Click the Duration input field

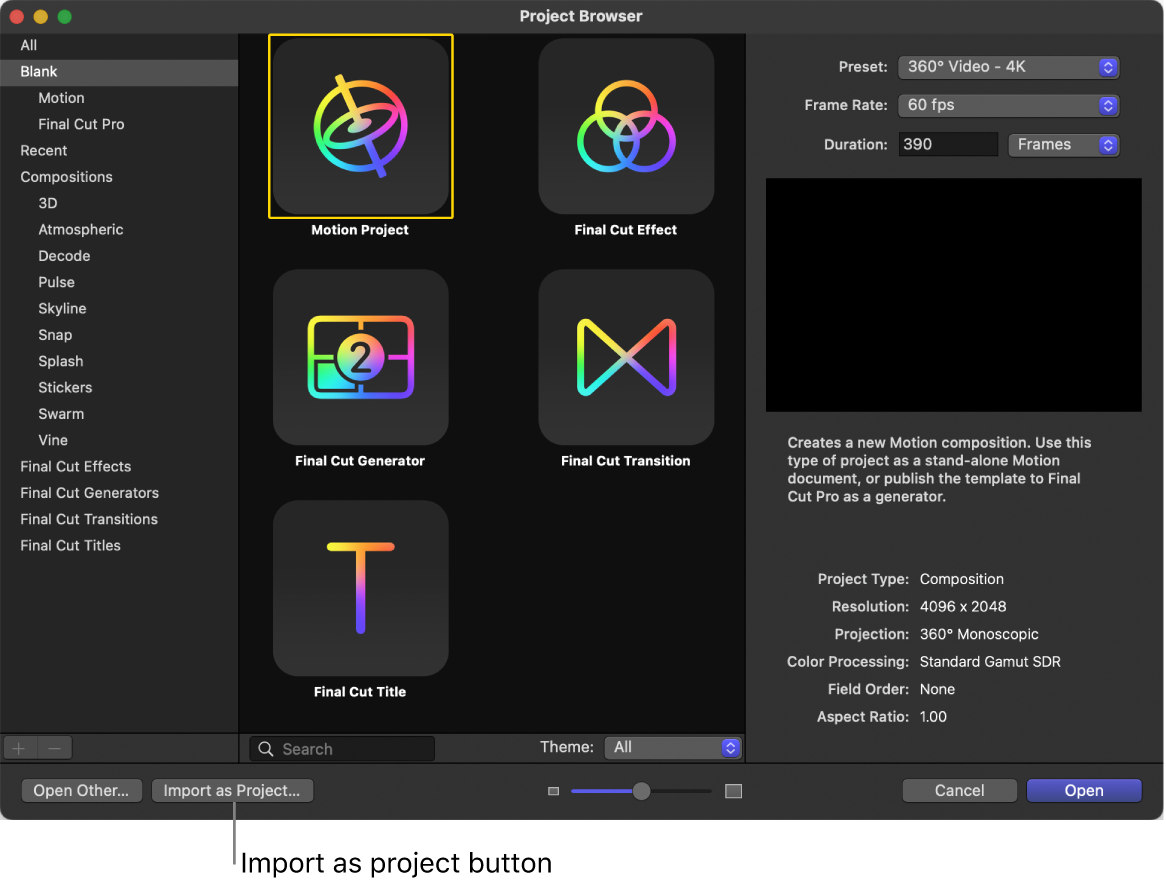pyautogui.click(x=947, y=144)
